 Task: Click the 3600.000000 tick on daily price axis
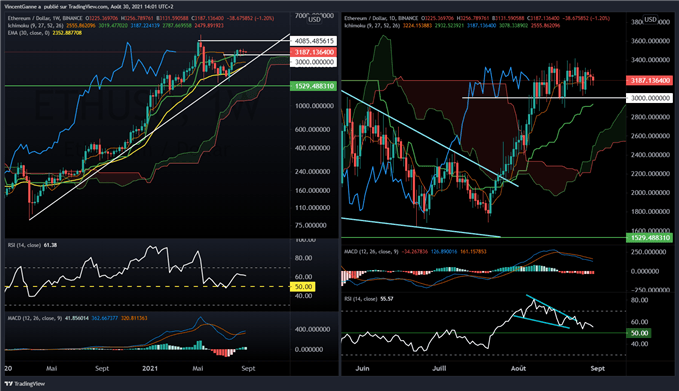coord(650,41)
